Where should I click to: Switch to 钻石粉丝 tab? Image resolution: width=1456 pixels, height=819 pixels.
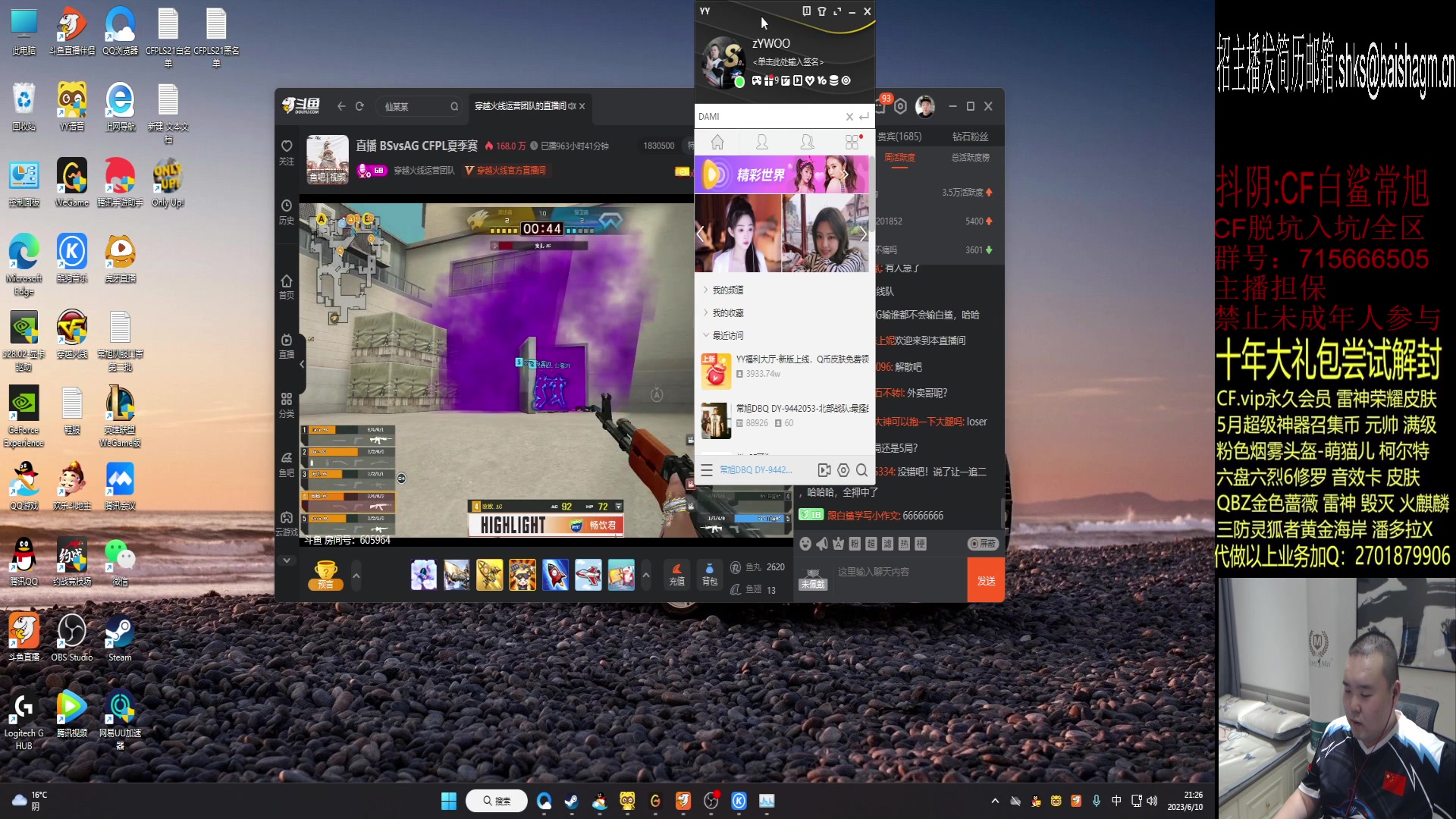970,136
